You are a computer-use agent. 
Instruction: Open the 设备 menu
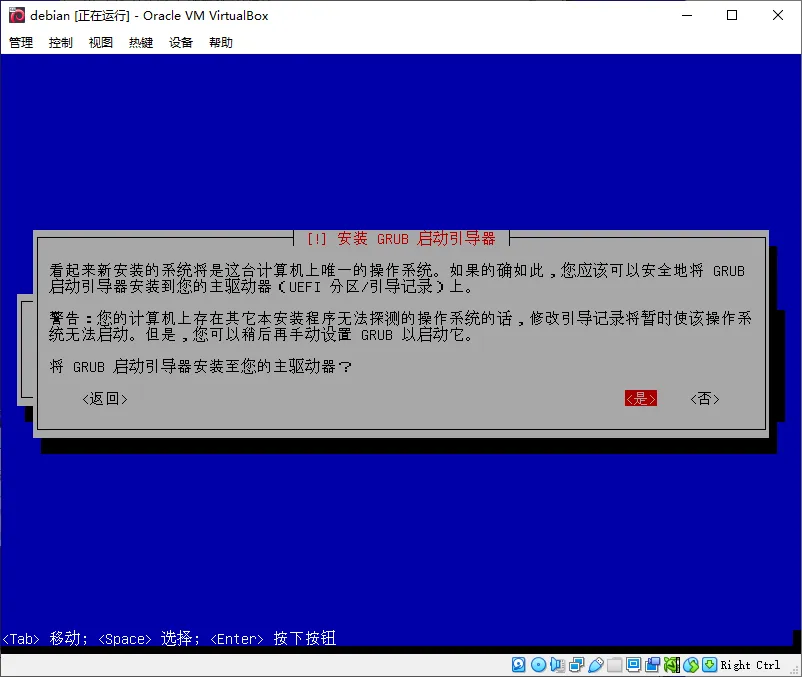point(181,42)
